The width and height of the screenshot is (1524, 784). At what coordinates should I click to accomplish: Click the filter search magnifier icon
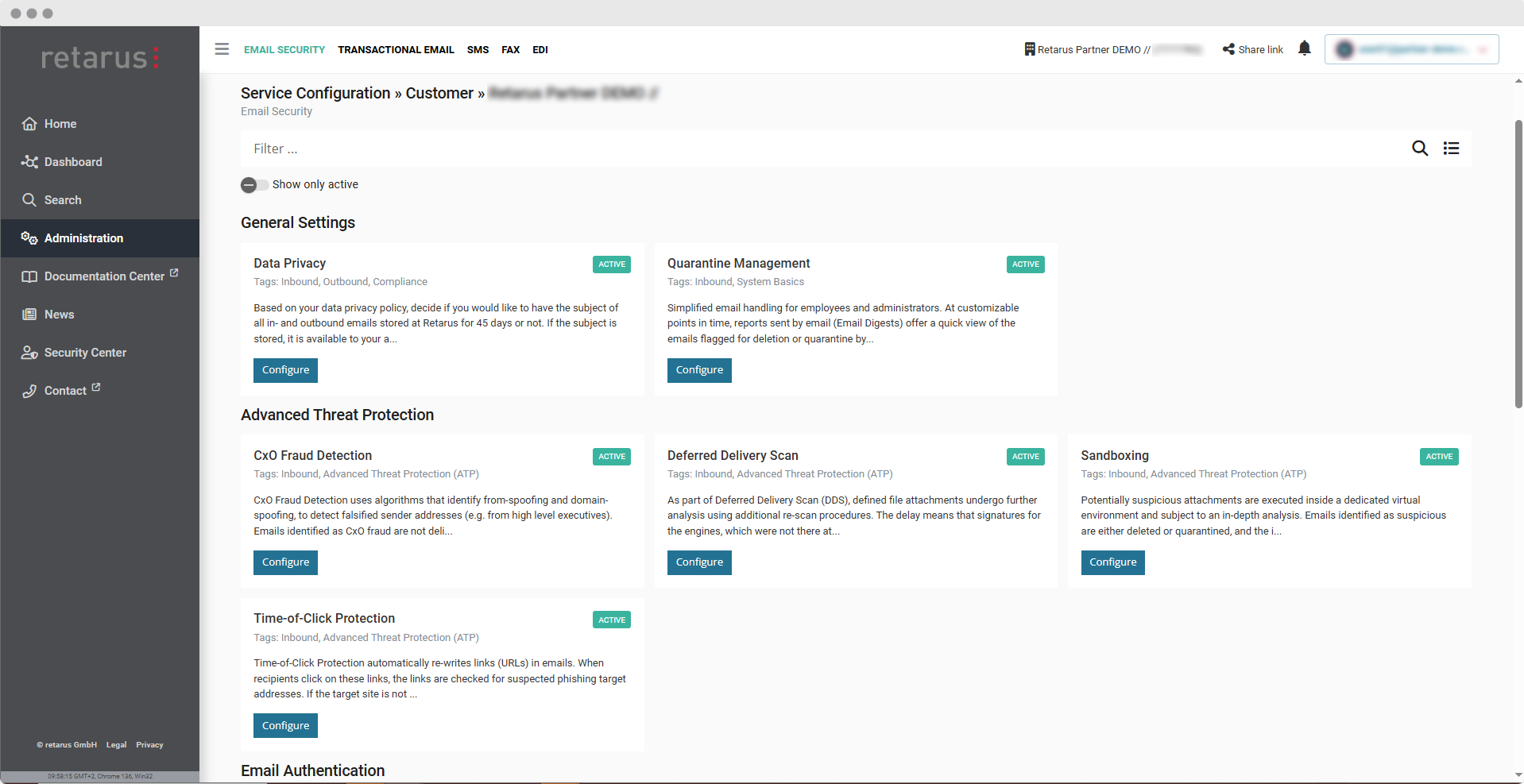tap(1419, 149)
